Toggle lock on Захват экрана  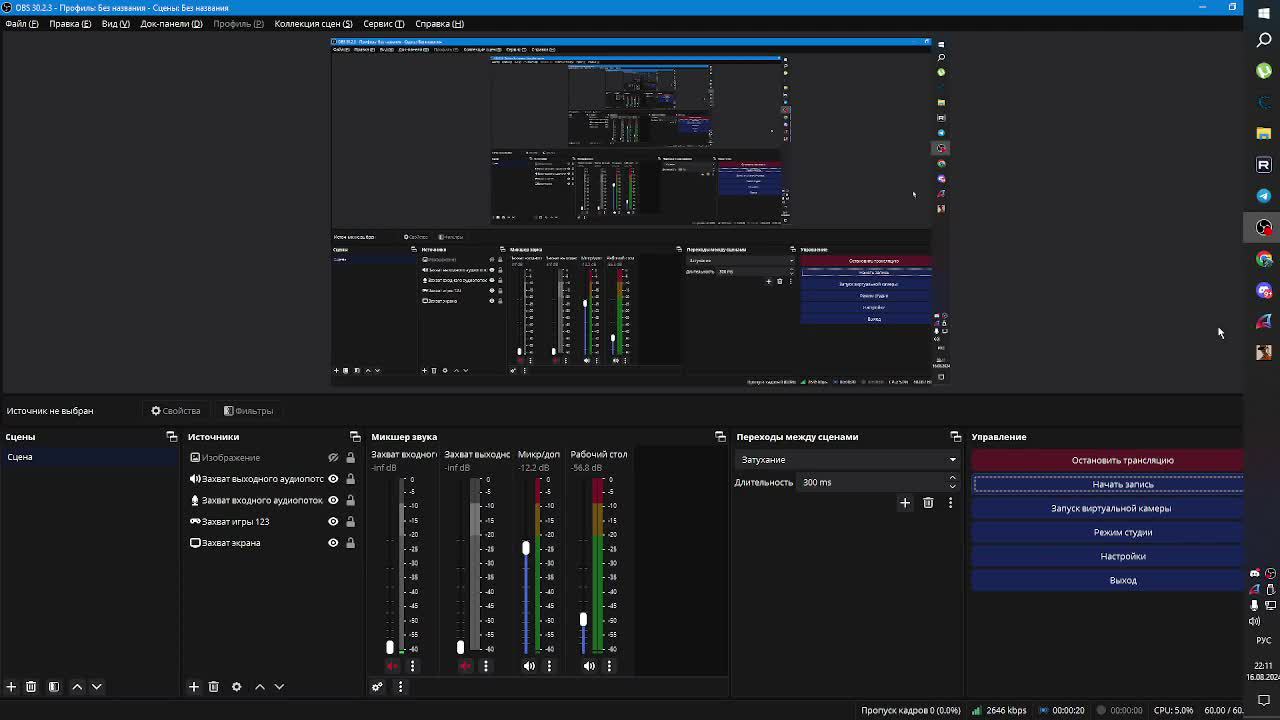350,543
